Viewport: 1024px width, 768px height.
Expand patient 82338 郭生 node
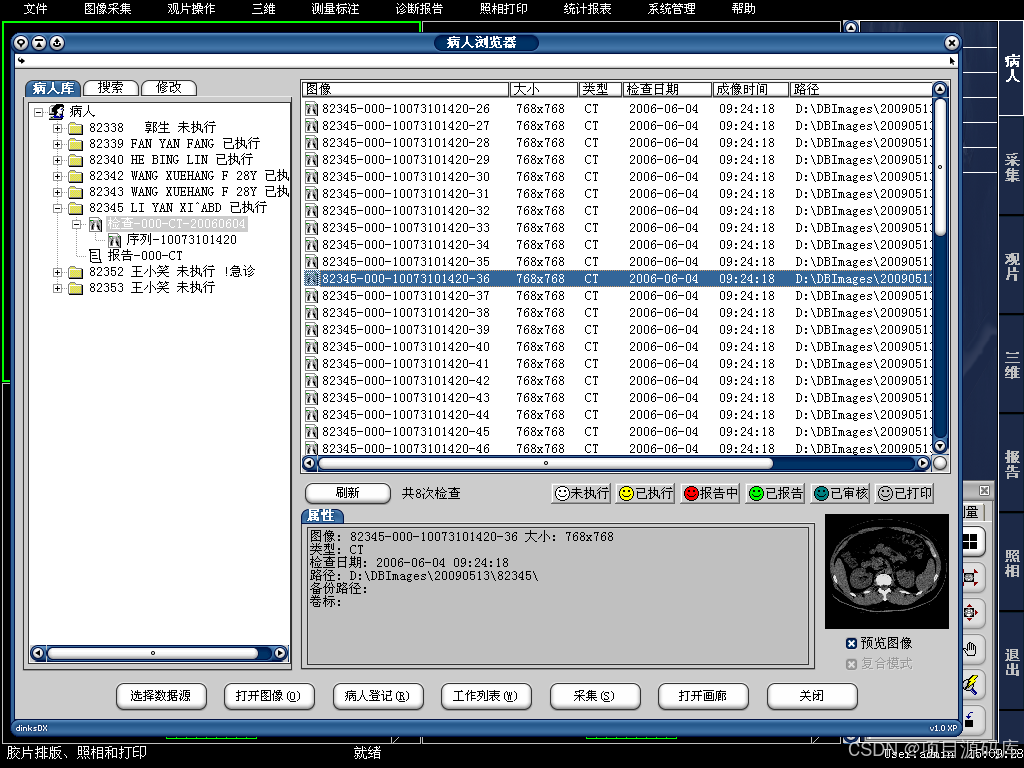tap(57, 128)
